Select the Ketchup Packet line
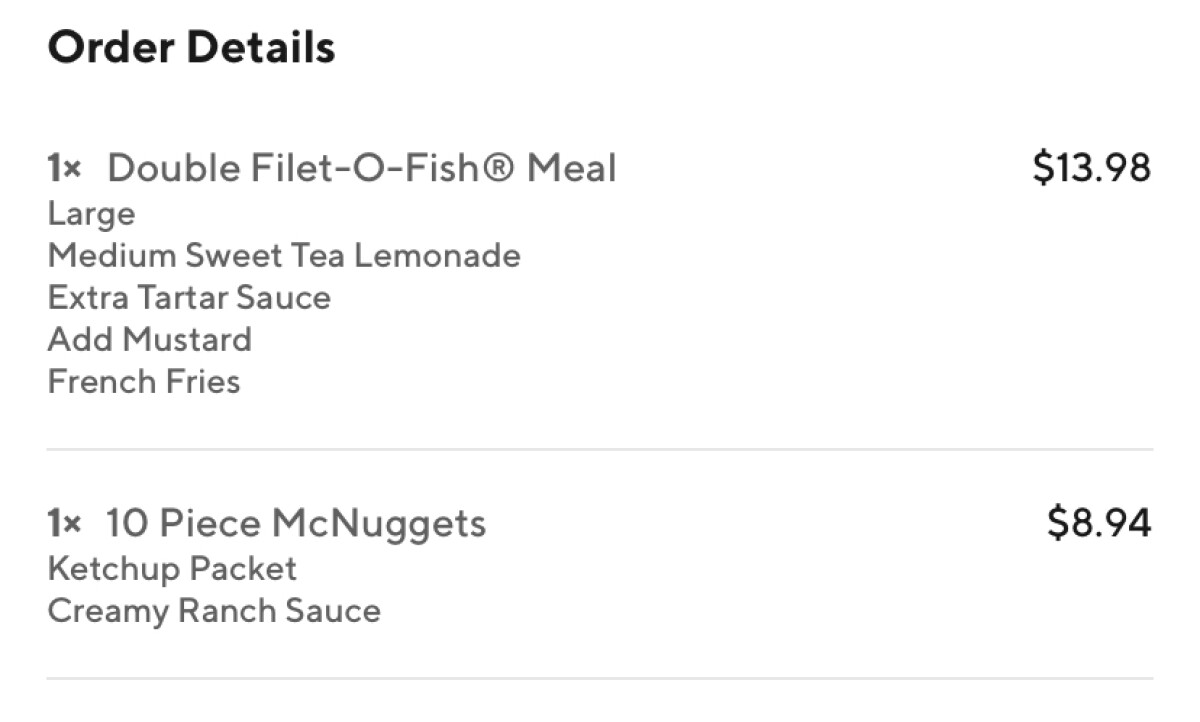Viewport: 1200px width, 722px height. tap(172, 569)
